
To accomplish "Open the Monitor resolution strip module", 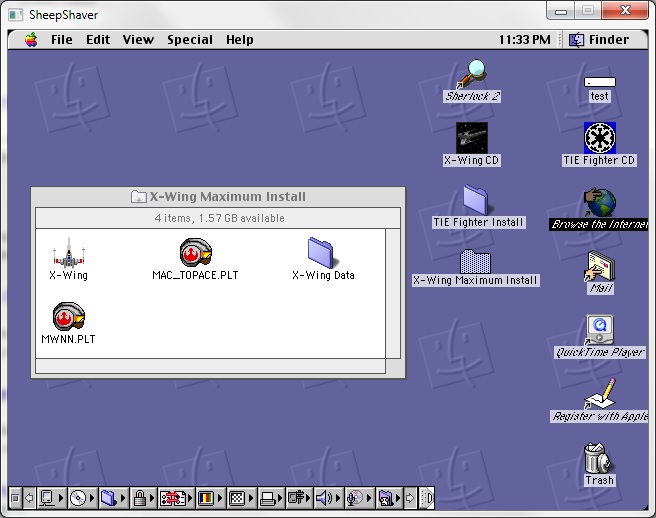I will [241, 498].
